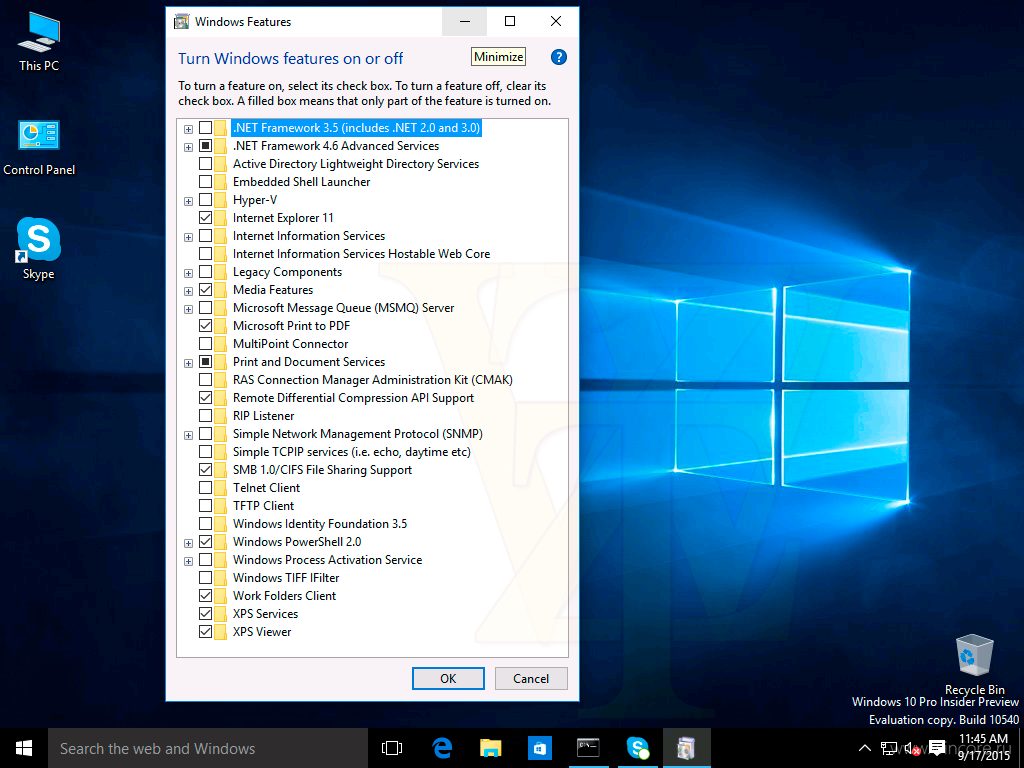
Task: Select Windows Identity Foundation 3.5 text
Action: click(320, 524)
